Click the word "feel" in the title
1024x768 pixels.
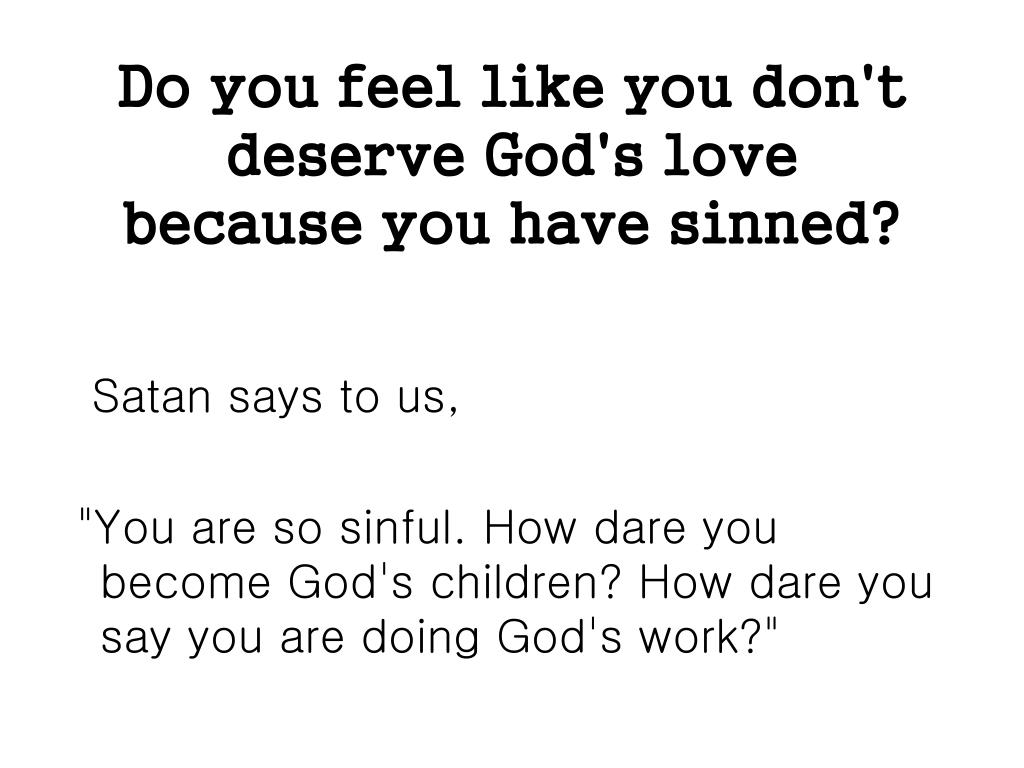(x=398, y=86)
